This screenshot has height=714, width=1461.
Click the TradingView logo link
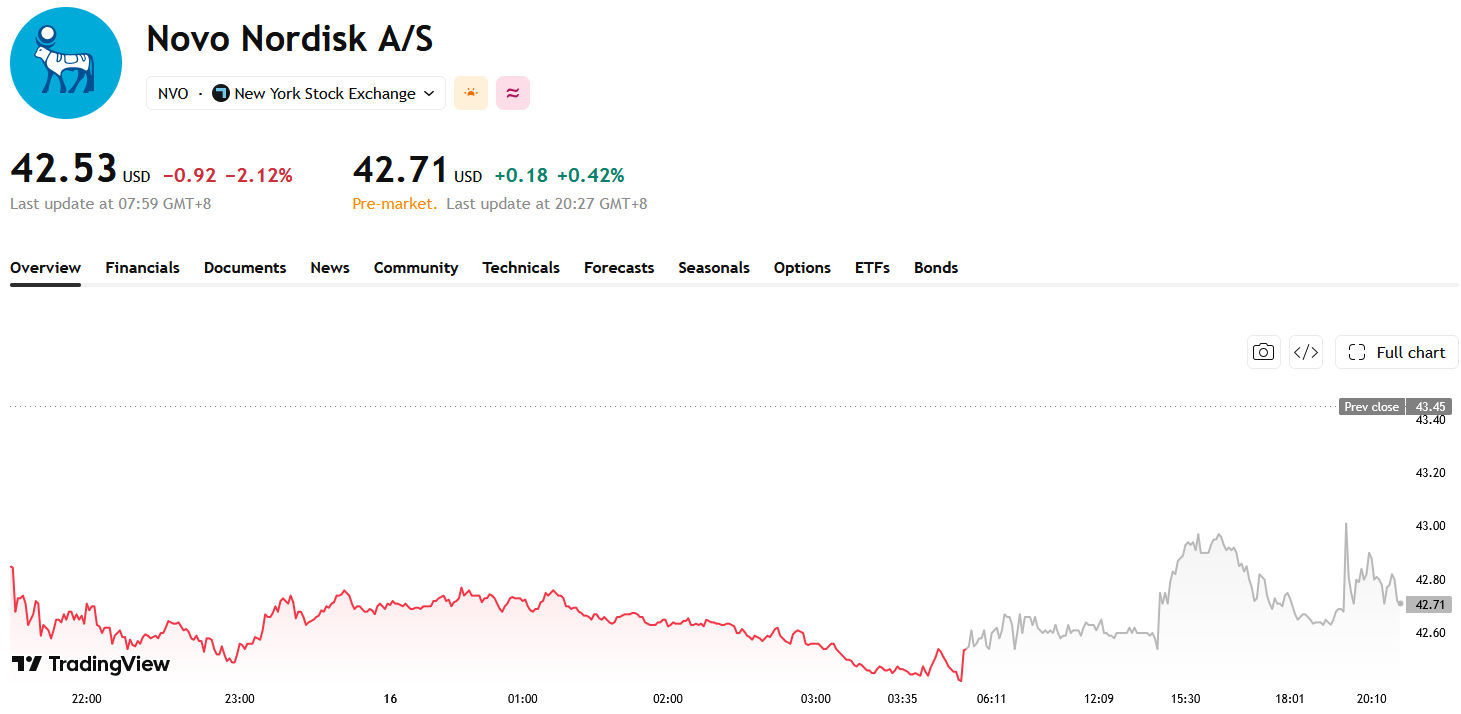click(91, 664)
